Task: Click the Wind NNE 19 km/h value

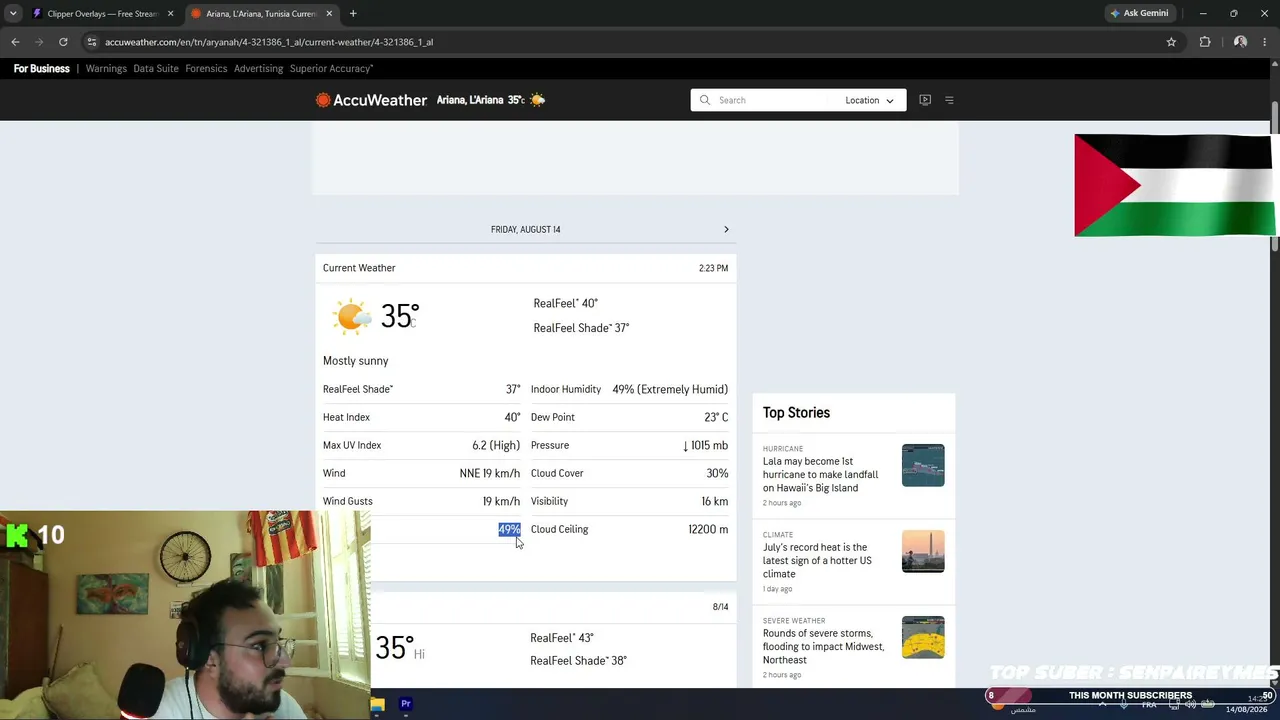Action: click(x=490, y=473)
